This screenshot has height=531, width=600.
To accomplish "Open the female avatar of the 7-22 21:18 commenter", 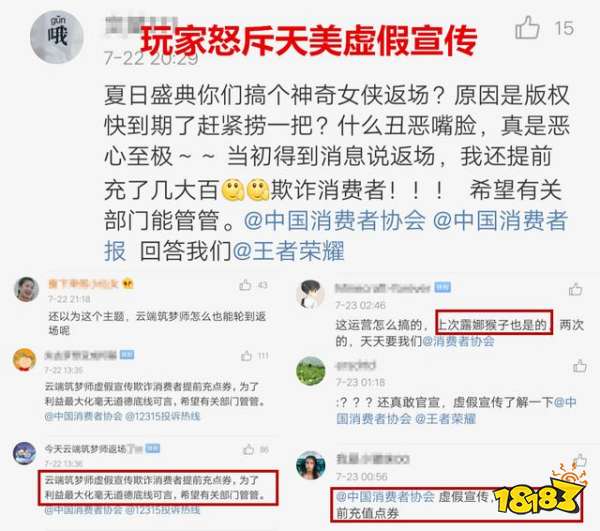I will pyautogui.click(x=26, y=289).
